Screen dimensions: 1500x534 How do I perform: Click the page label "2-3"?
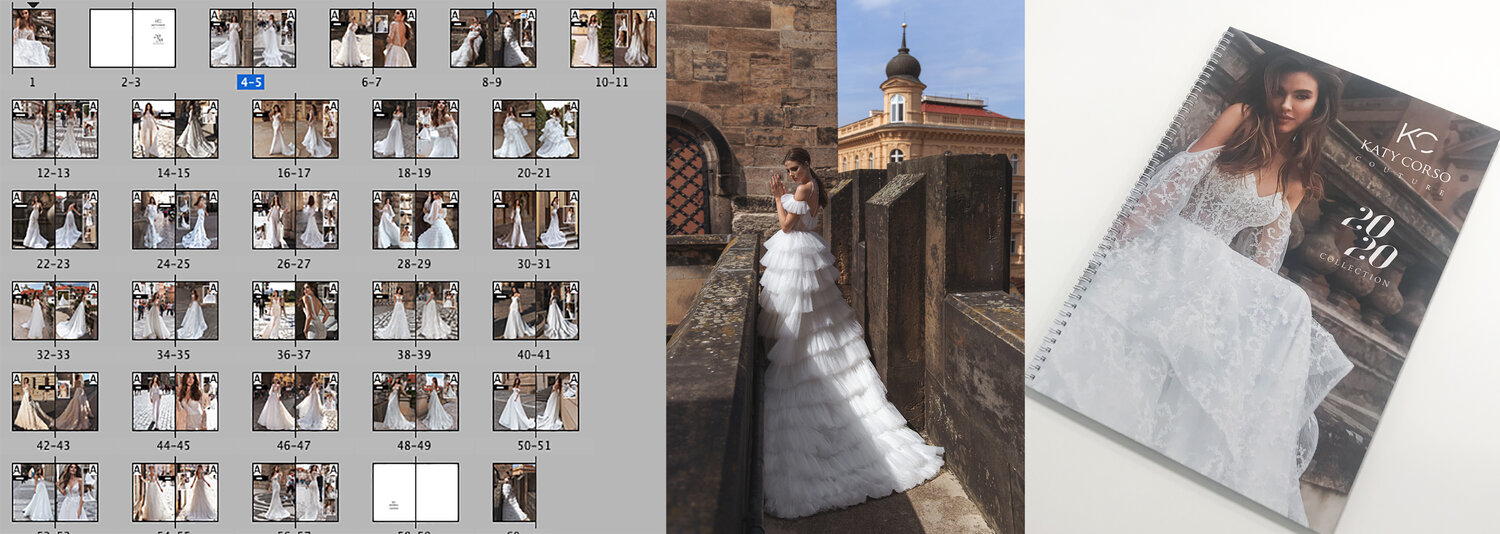pos(131,82)
